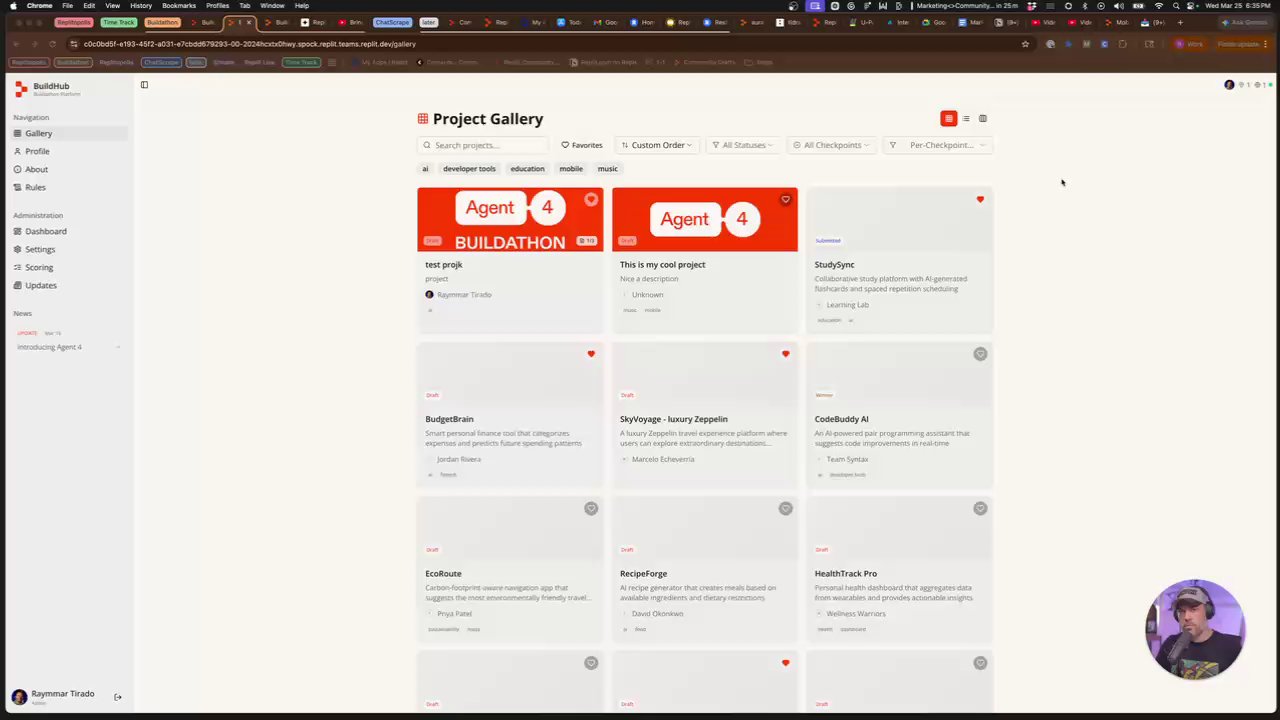Open the CodeBuddy AI project title
This screenshot has width=1280, height=720.
841,419
